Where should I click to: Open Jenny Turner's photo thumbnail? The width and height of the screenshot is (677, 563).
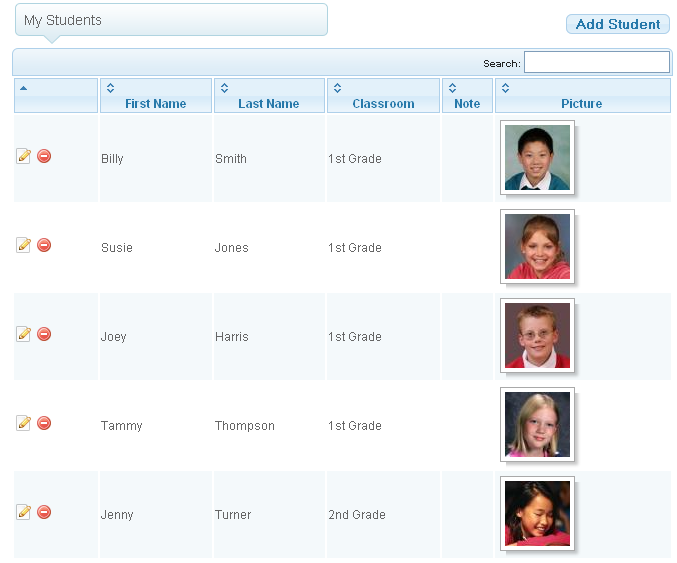537,513
